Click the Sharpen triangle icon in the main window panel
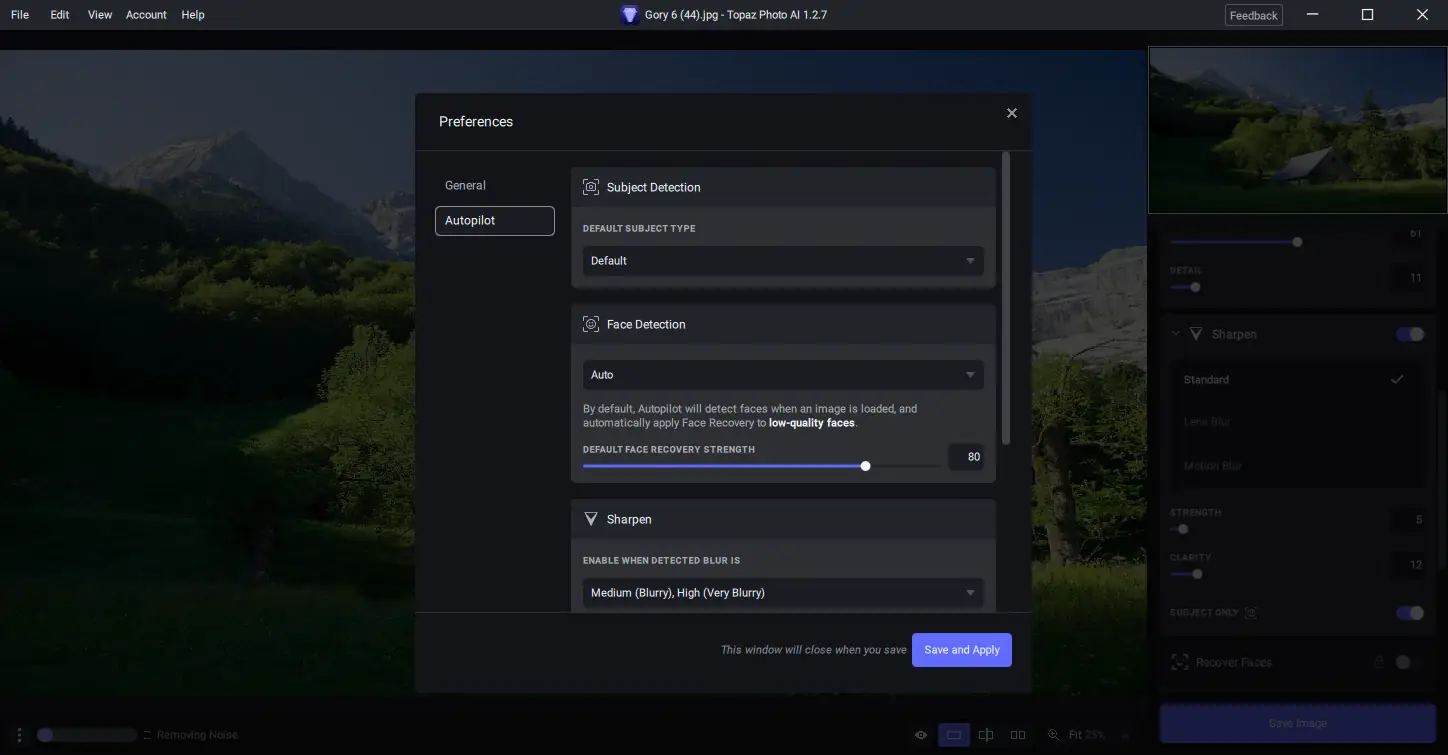Viewport: 1448px width, 755px height. point(1196,334)
